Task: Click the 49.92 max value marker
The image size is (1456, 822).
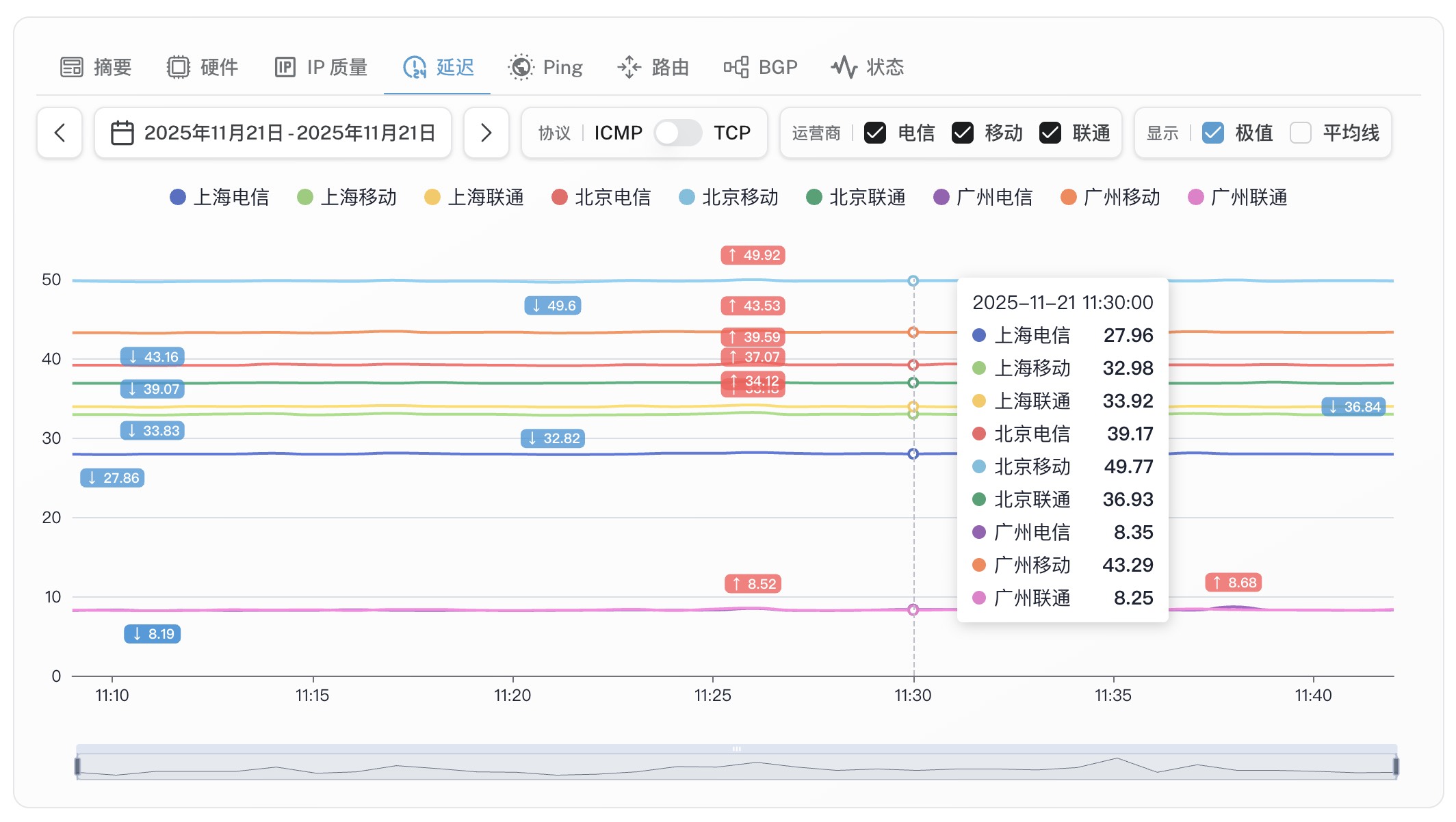Action: [x=753, y=255]
